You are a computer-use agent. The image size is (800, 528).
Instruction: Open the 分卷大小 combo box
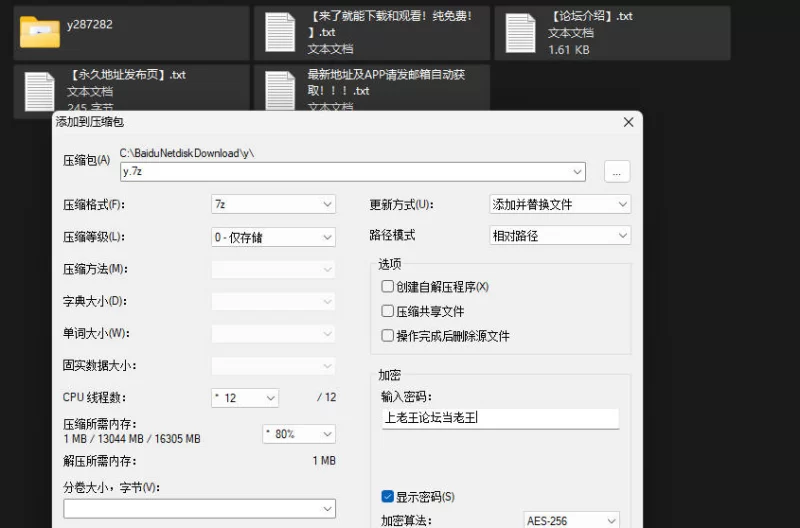[199, 508]
